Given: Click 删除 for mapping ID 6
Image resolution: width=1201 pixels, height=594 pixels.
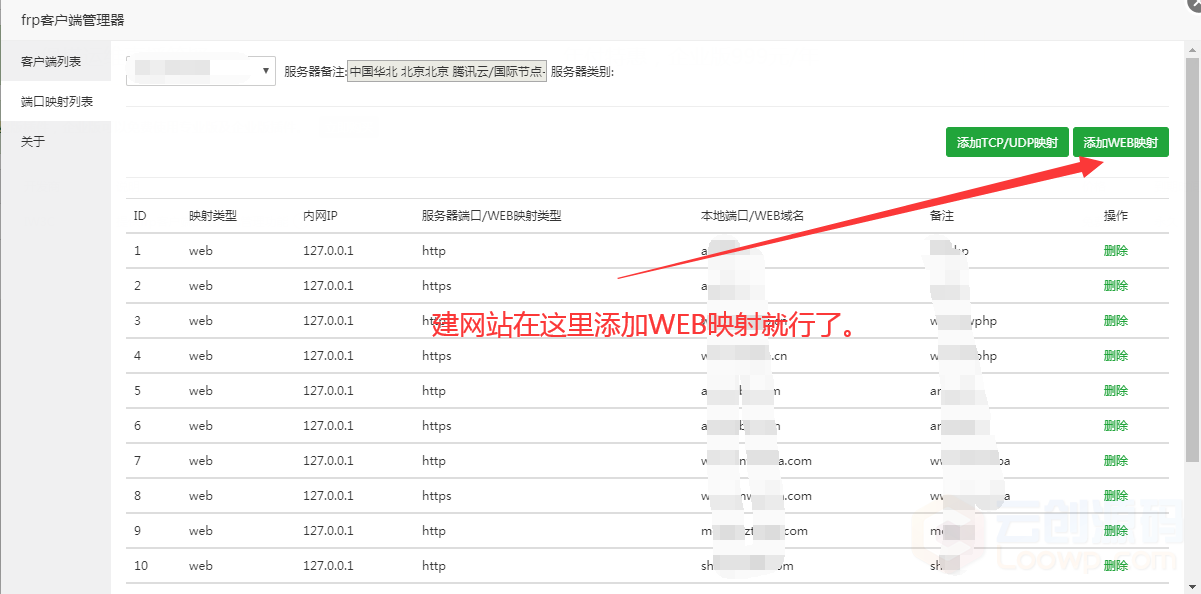Looking at the screenshot, I should click(x=1115, y=426).
